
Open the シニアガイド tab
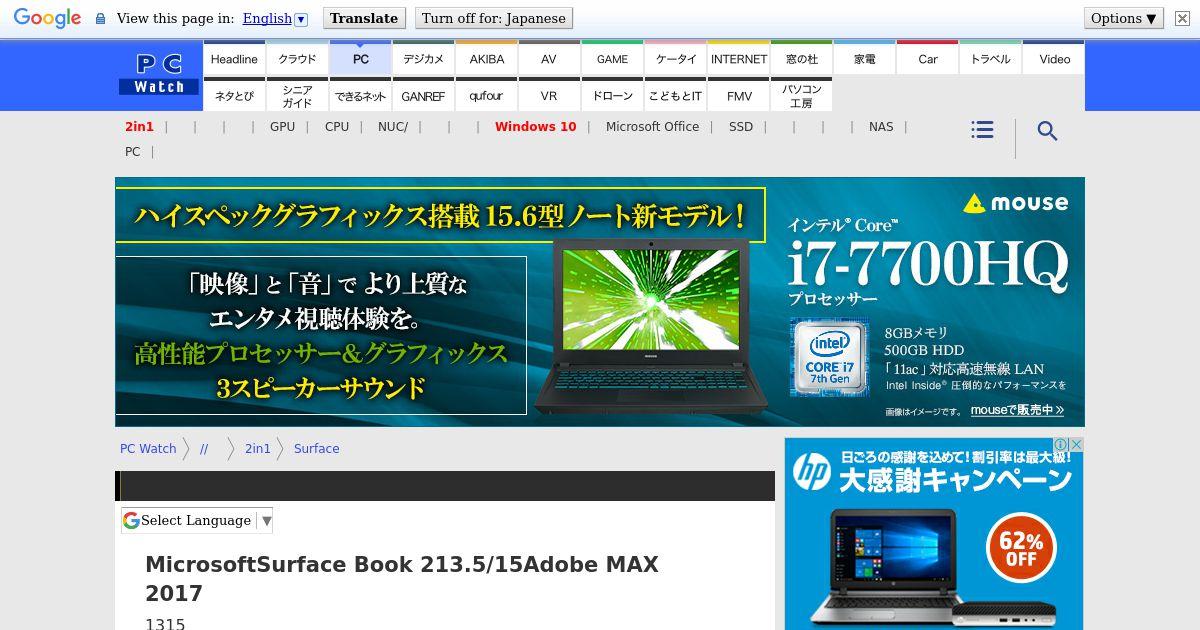click(x=297, y=95)
